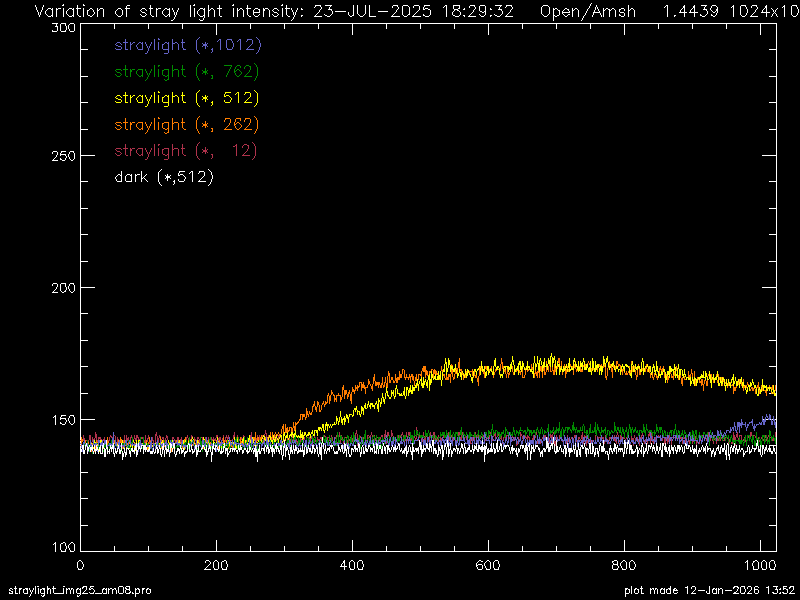
Task: Click the 400 label on the x-axis
Action: [352, 565]
